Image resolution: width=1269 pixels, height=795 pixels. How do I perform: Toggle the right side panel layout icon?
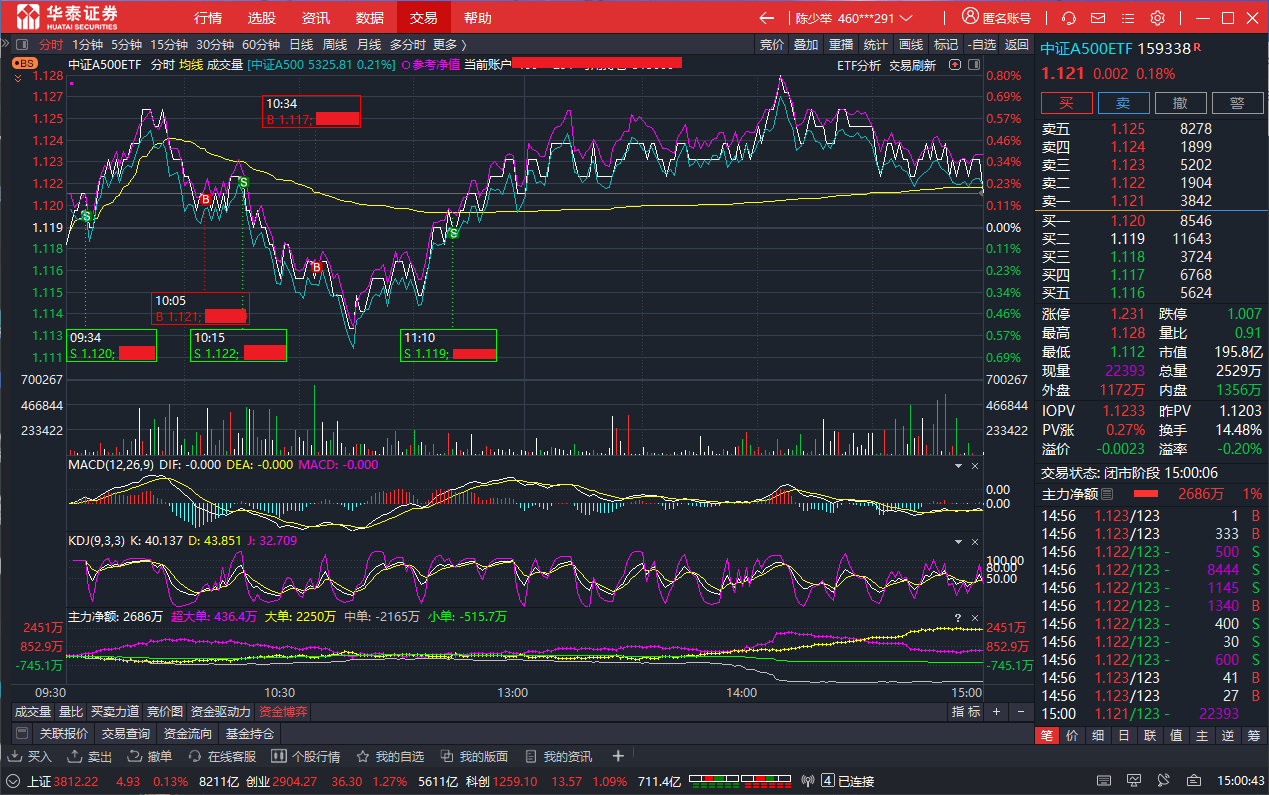coord(972,65)
